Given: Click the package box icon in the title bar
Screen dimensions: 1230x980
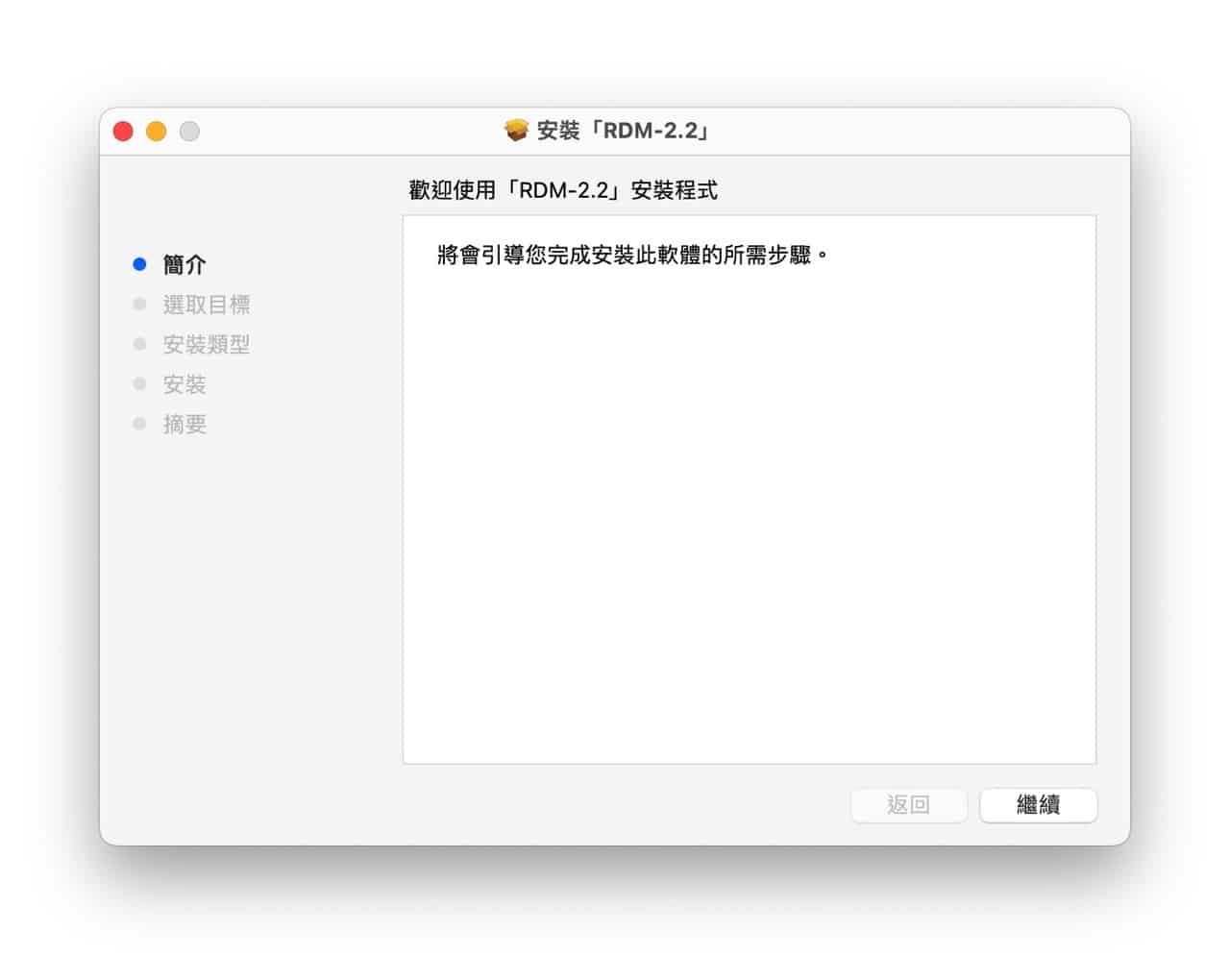Looking at the screenshot, I should 517,130.
